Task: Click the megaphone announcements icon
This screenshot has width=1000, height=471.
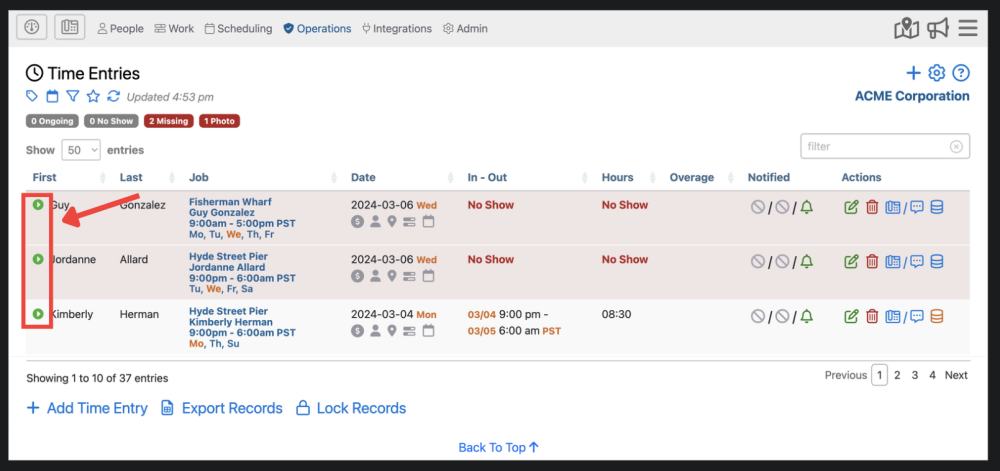Action: pos(937,28)
